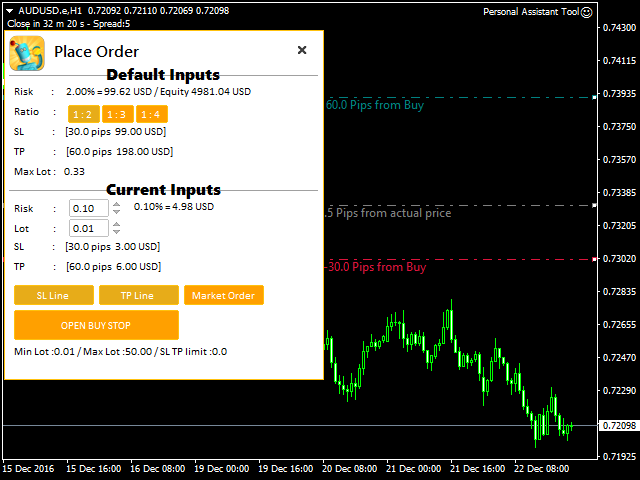Image resolution: width=640 pixels, height=480 pixels.
Task: Close the Place Order panel
Action: coord(302,50)
